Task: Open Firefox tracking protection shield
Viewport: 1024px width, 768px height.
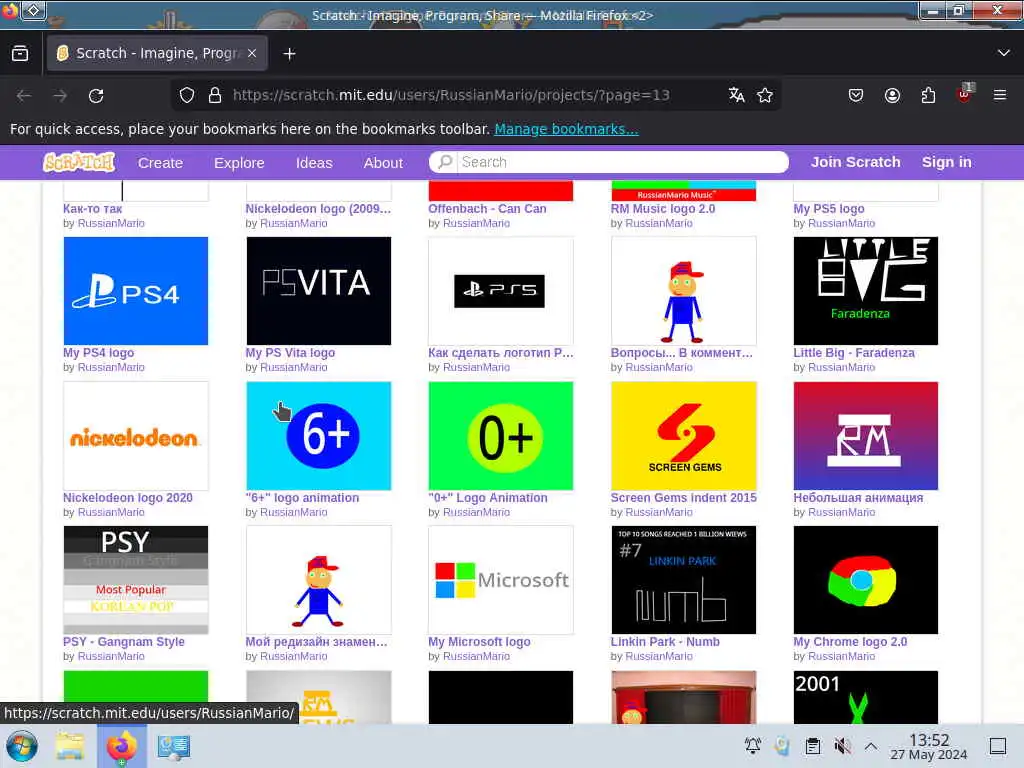Action: pyautogui.click(x=187, y=95)
